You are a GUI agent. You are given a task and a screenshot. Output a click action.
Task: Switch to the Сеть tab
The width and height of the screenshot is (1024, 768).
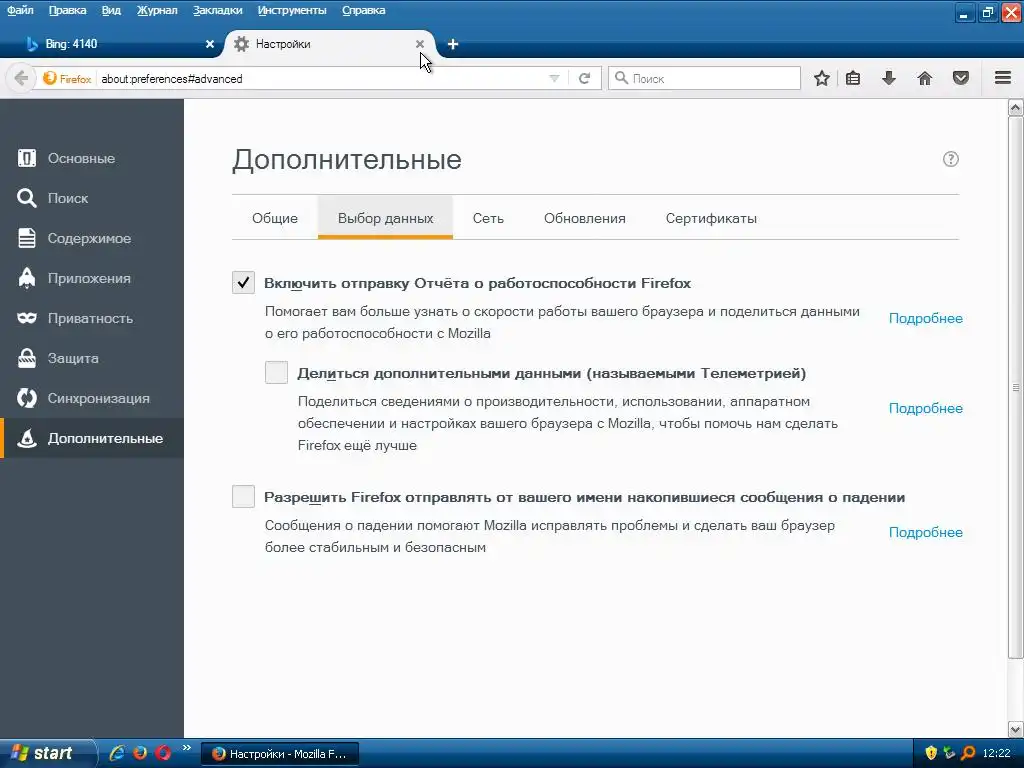pyautogui.click(x=488, y=218)
